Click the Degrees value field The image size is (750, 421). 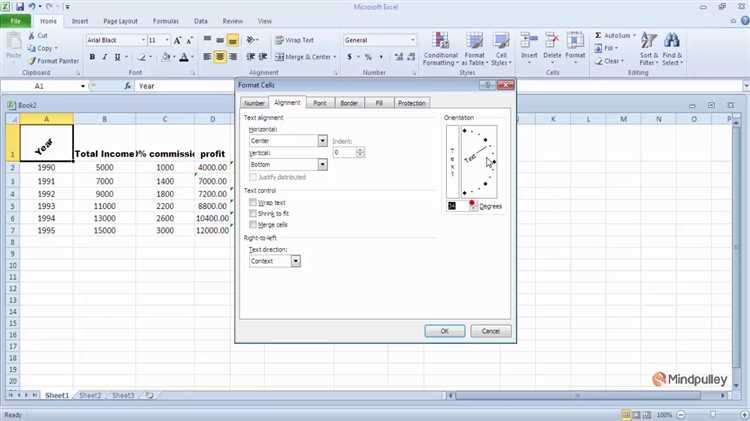tap(458, 206)
